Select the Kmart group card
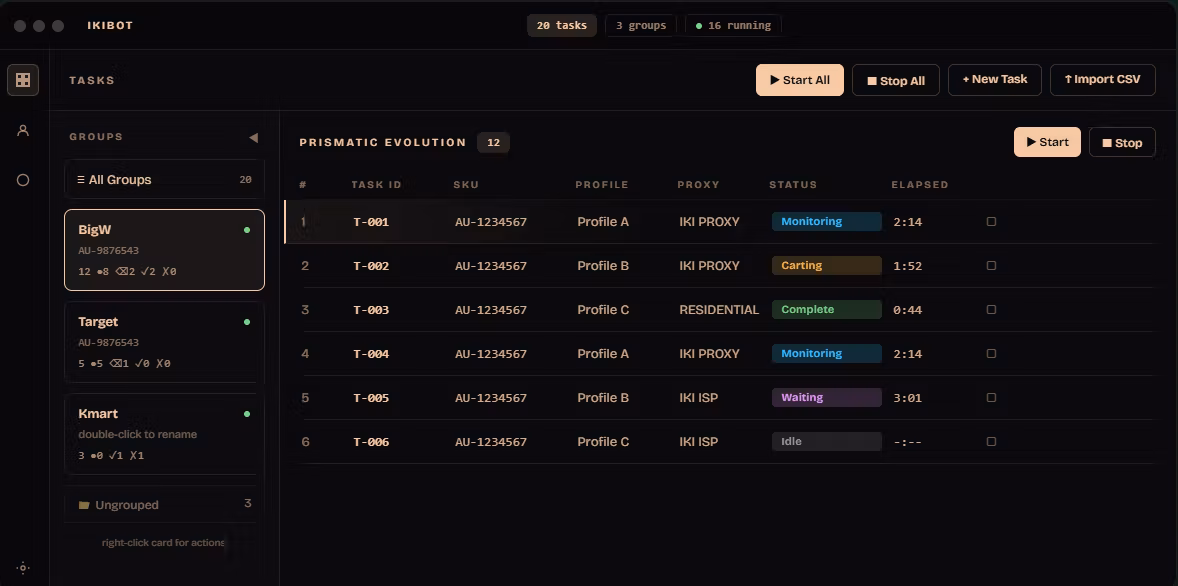This screenshot has width=1178, height=586. (x=165, y=434)
